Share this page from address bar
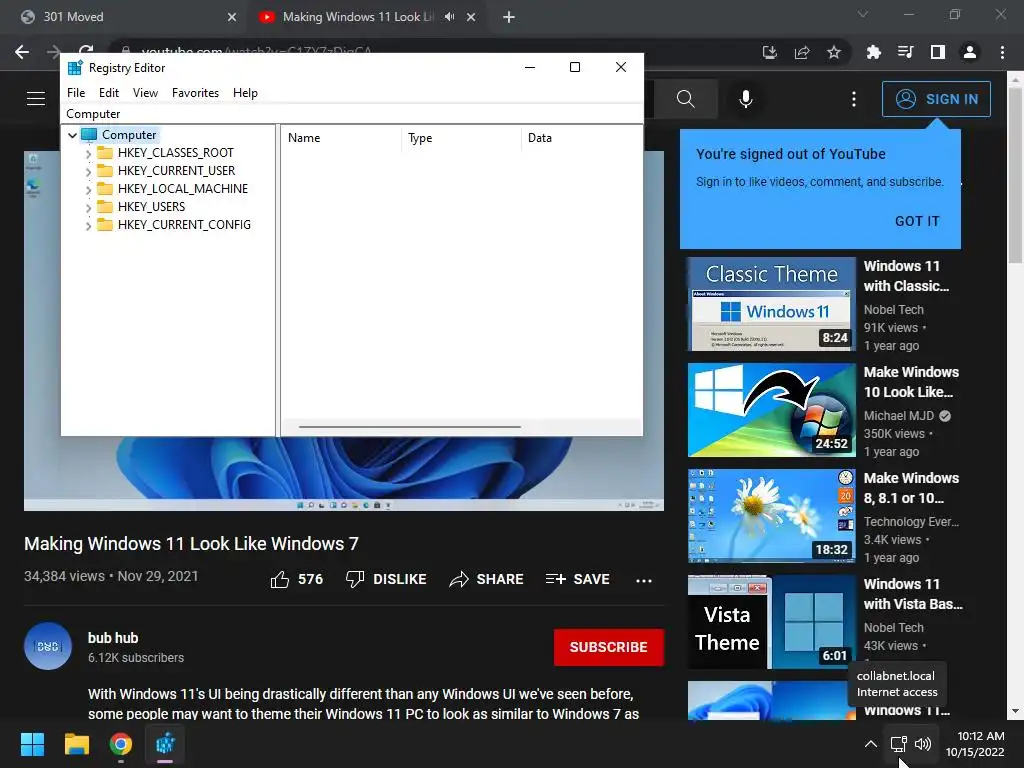Screen dimensions: 1024x768 802,52
